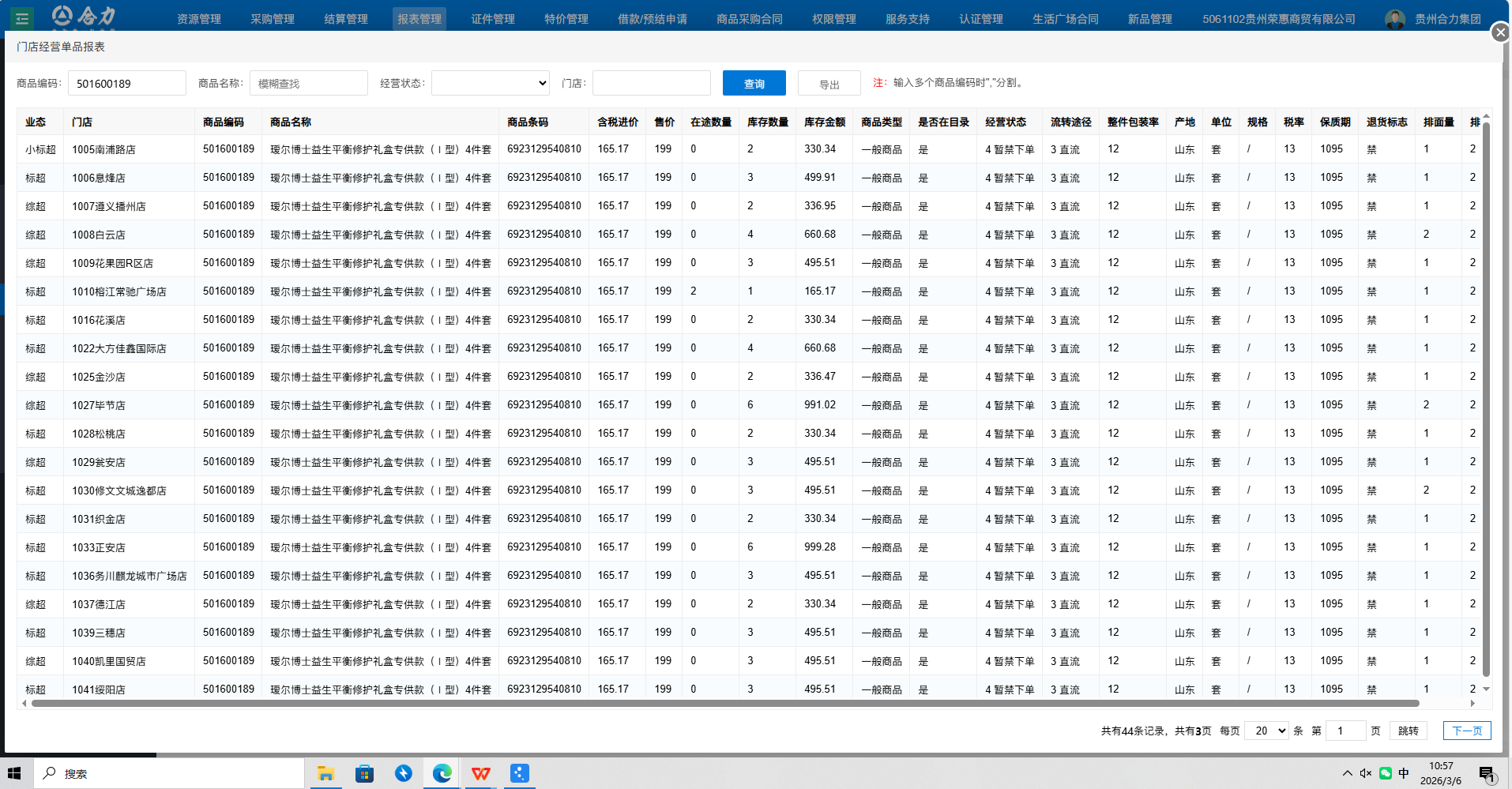Open WPS Office from the taskbar
The height and width of the screenshot is (789, 1512).
pos(480,773)
